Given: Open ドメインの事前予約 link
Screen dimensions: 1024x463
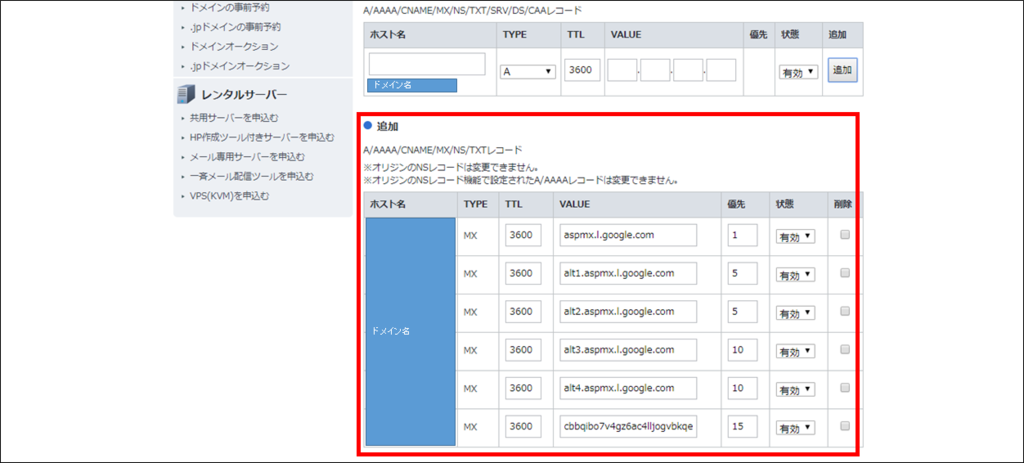Looking at the screenshot, I should [229, 8].
